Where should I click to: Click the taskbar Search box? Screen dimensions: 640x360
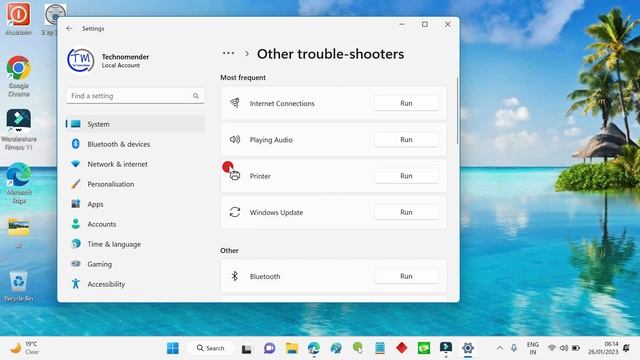(x=211, y=348)
